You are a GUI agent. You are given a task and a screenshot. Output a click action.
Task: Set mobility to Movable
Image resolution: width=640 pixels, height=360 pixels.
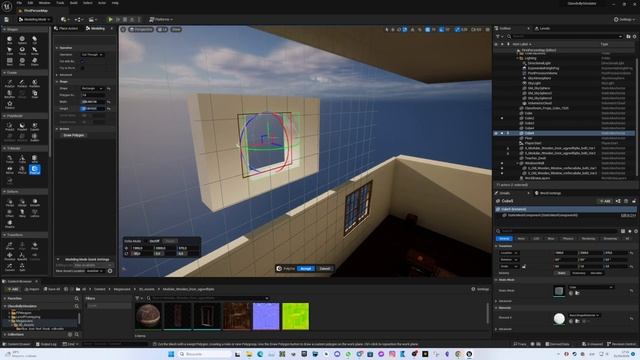pos(596,273)
